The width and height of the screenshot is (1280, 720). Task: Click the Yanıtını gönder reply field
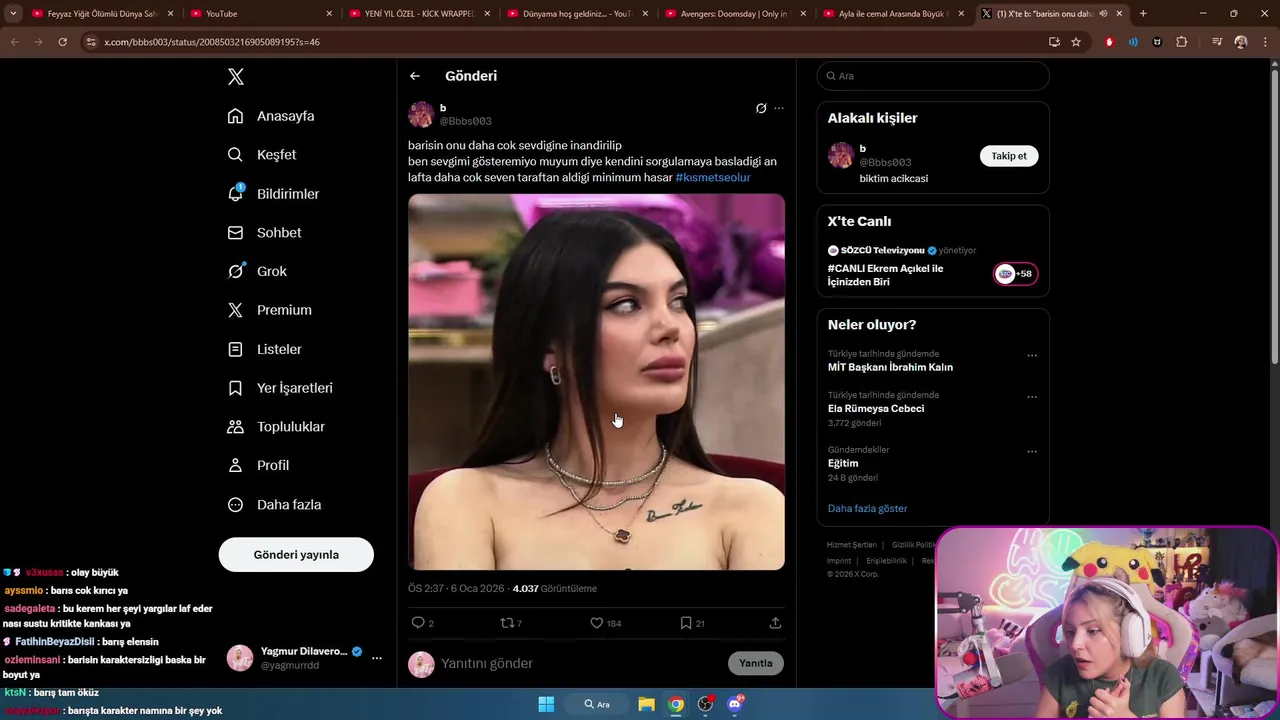(580, 663)
